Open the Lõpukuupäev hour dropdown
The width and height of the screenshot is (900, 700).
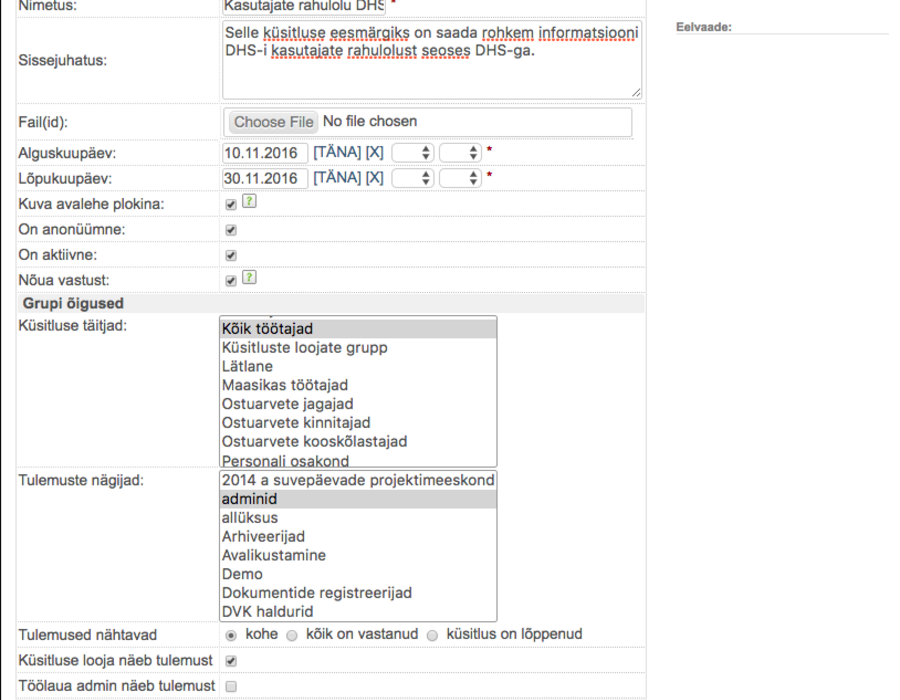(x=413, y=178)
